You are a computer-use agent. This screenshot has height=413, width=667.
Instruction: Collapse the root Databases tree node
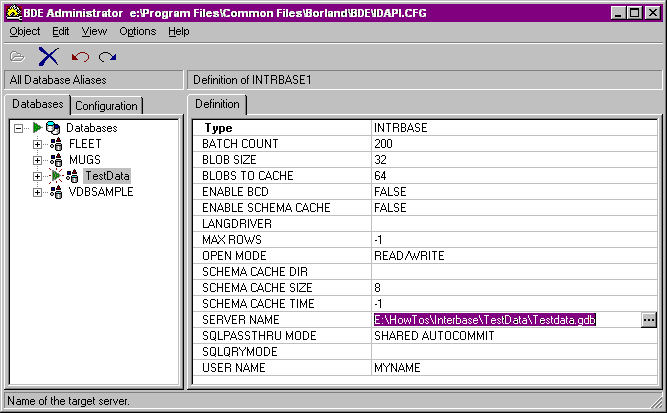19,128
